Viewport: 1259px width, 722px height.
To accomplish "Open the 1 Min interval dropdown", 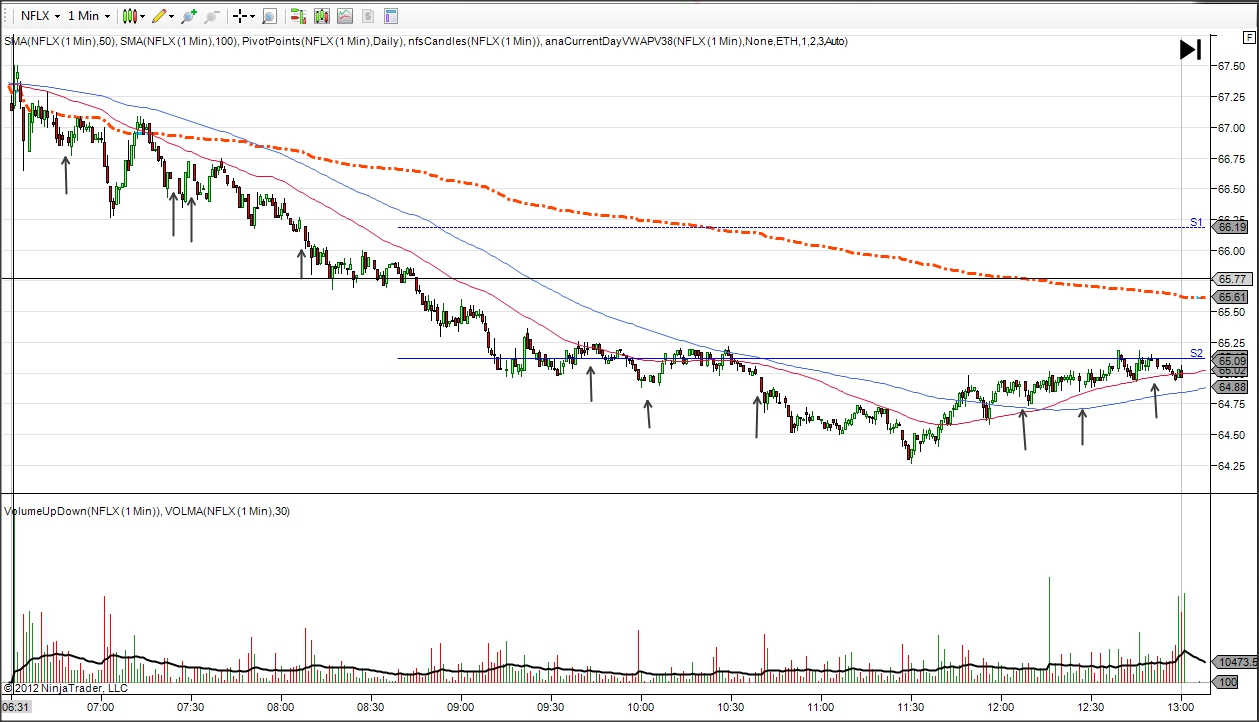I will (88, 16).
